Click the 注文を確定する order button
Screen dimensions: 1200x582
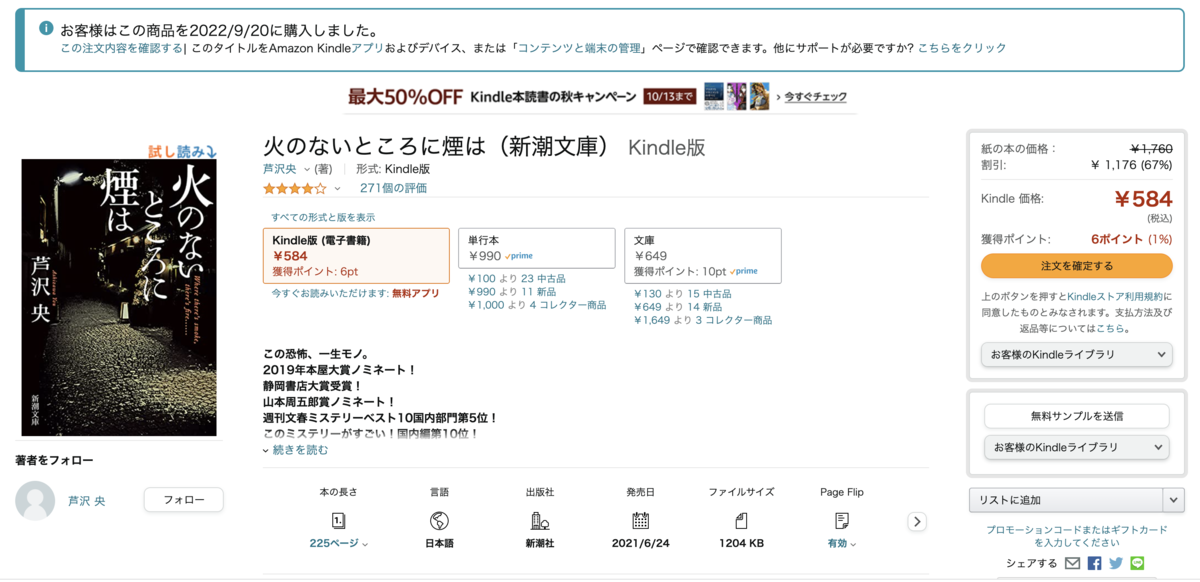point(1076,266)
